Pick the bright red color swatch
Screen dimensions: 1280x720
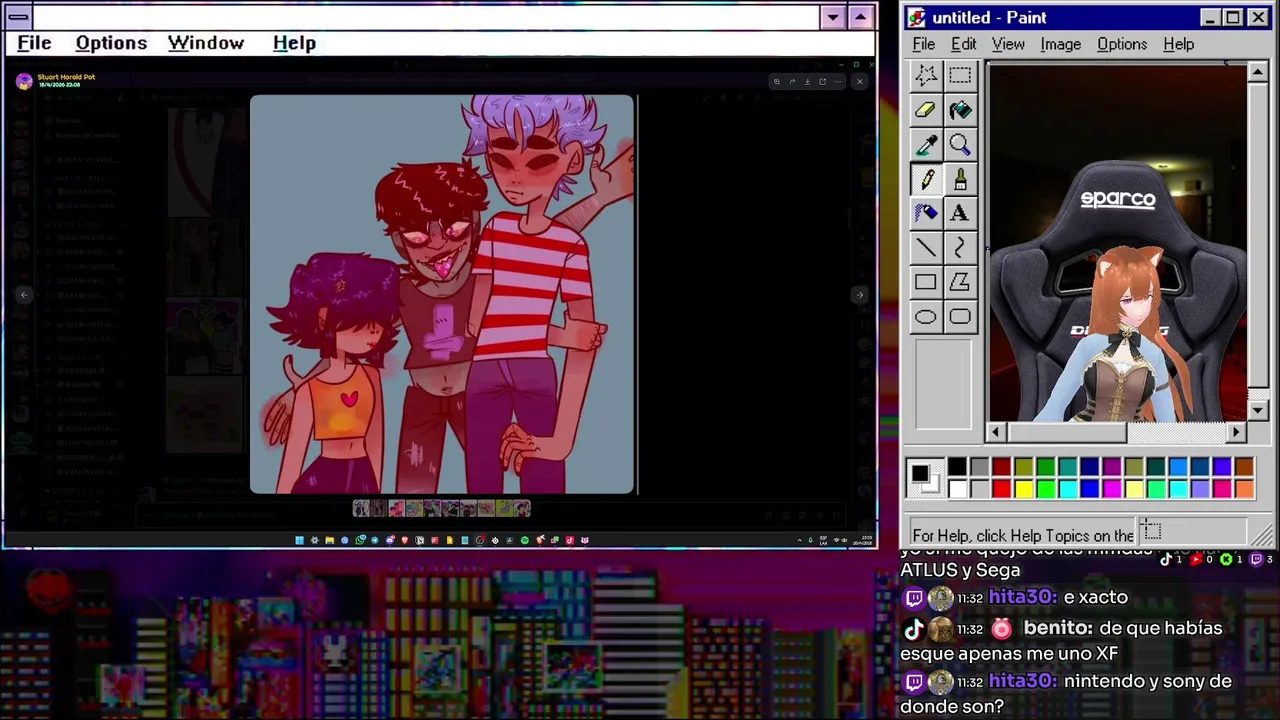[x=1001, y=489]
